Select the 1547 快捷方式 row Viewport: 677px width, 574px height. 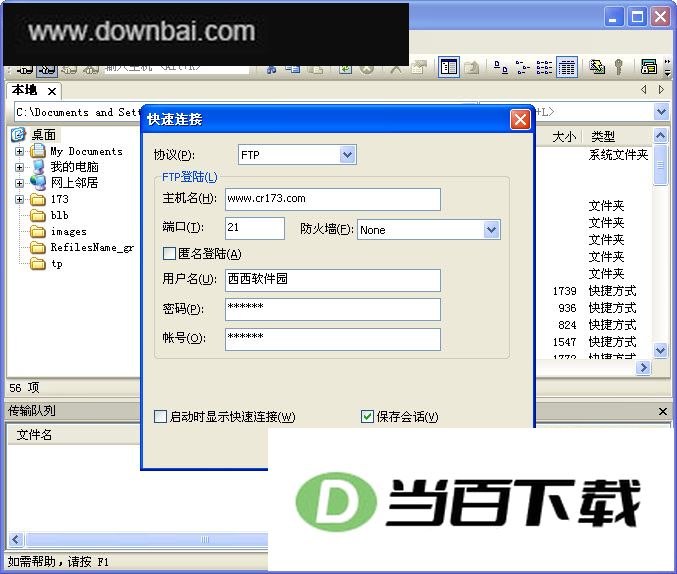pyautogui.click(x=594, y=342)
